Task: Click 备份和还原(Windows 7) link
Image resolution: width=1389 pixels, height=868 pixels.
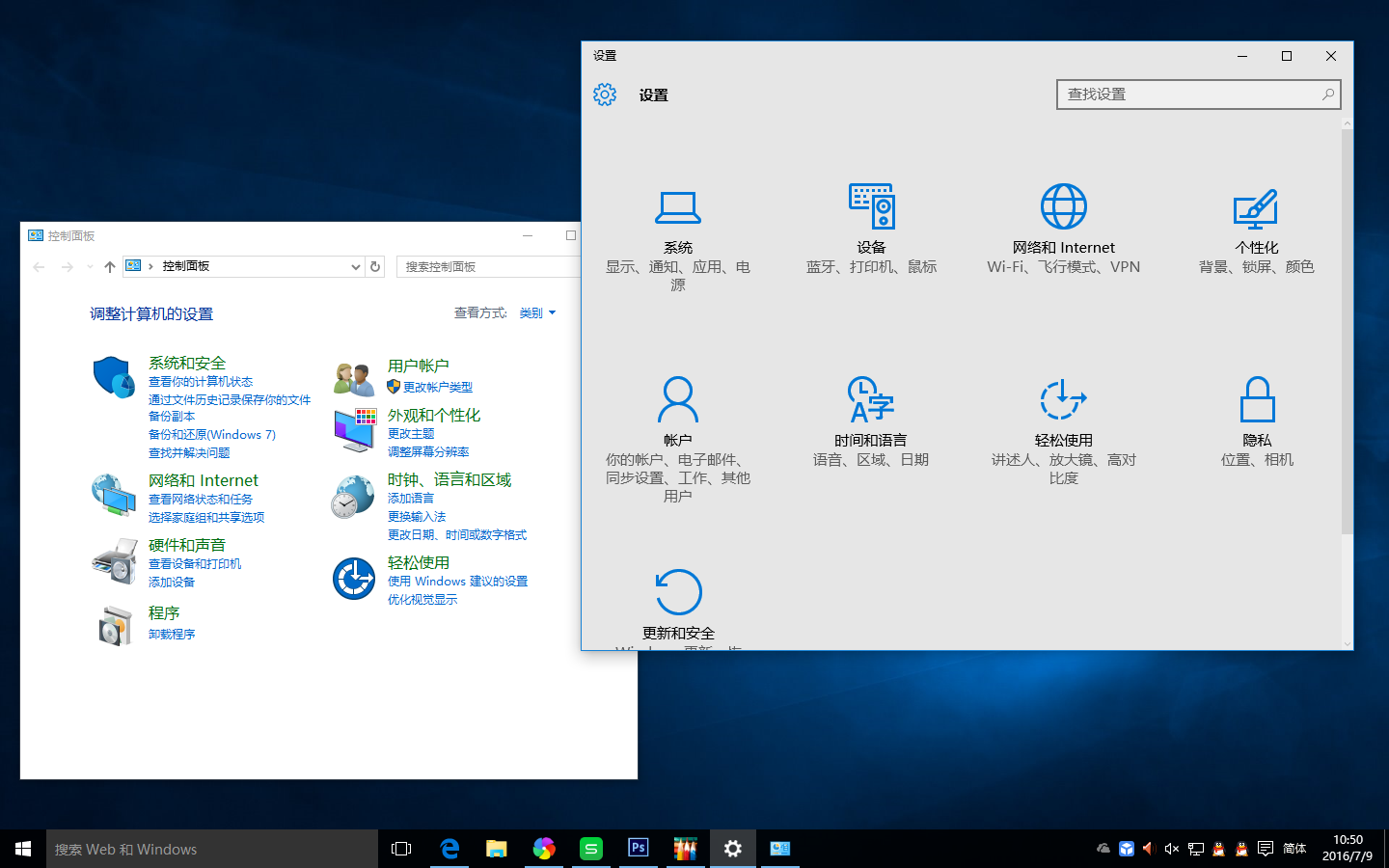Action: click(211, 434)
